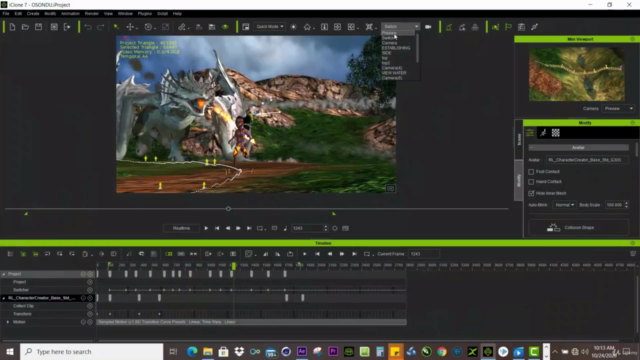Click the Current Frame input in Timeline
Image resolution: width=640 pixels, height=360 pixels.
coord(424,254)
